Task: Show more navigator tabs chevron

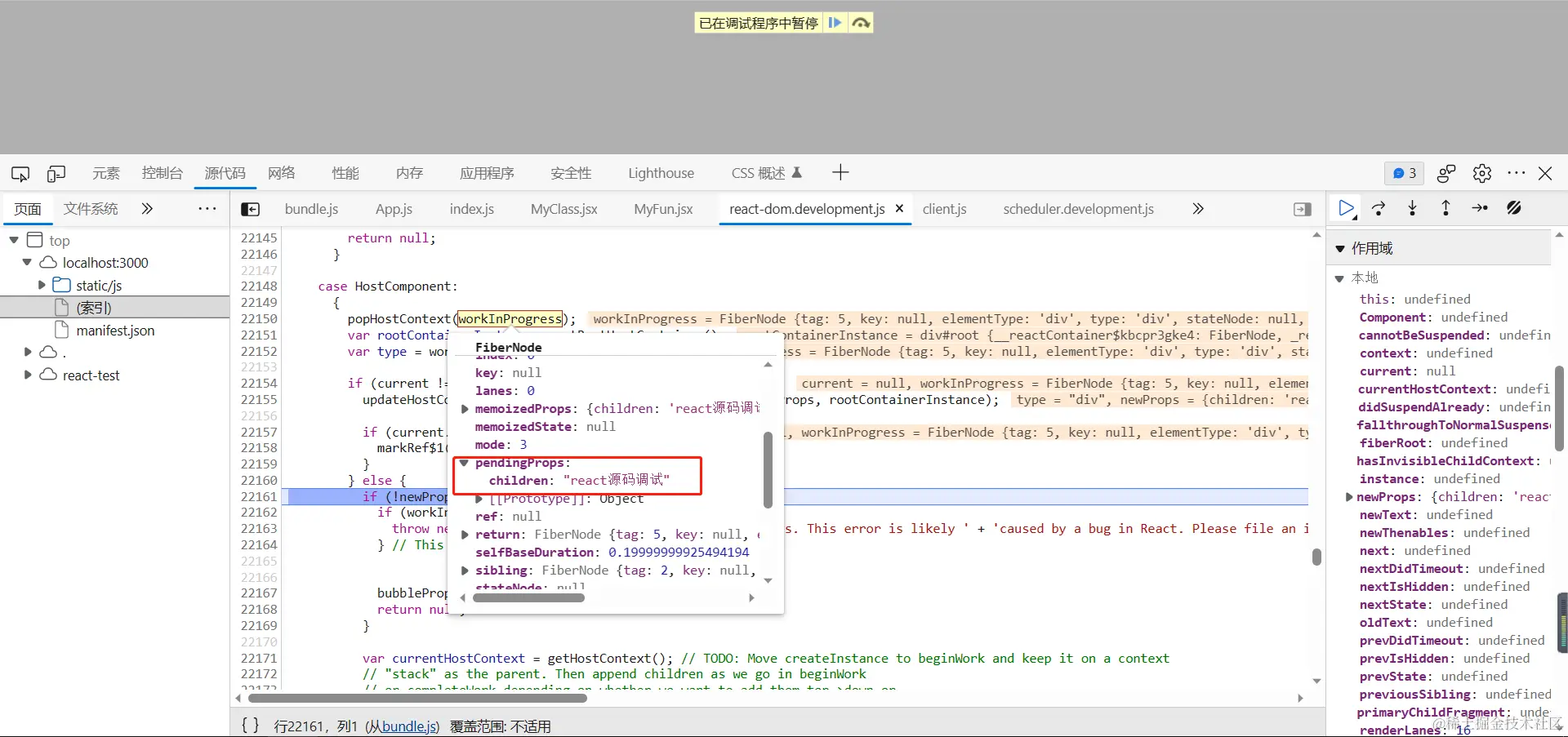Action: [147, 209]
